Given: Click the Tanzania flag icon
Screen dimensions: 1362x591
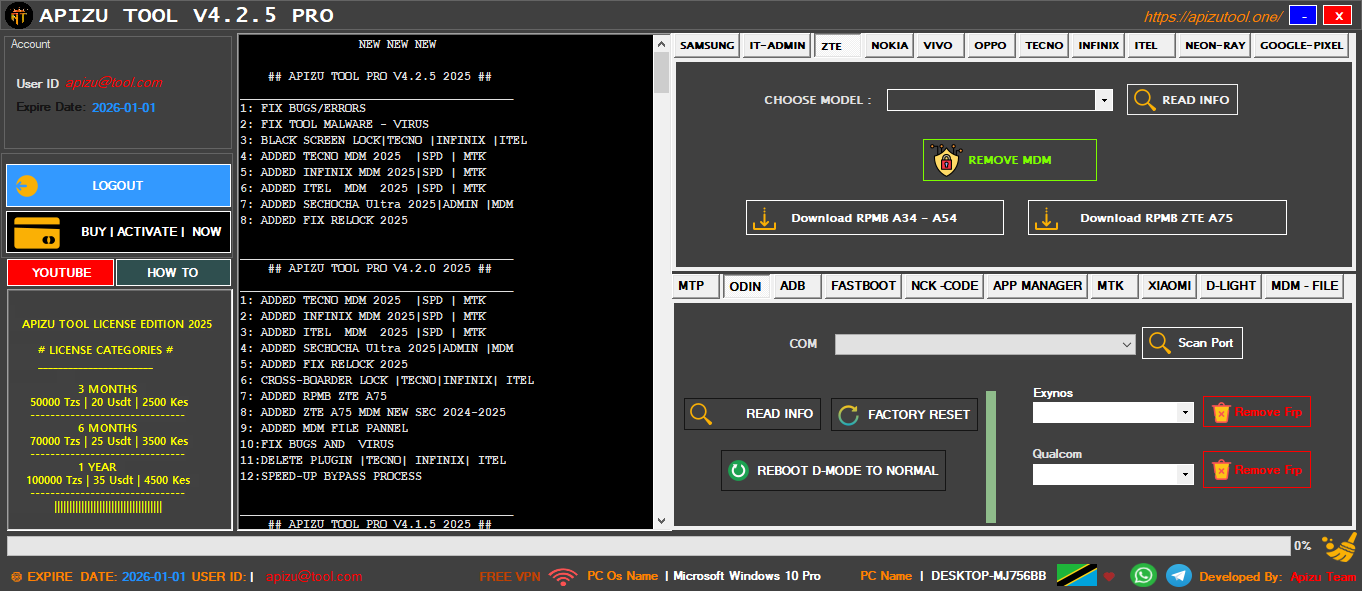Looking at the screenshot, I should 1076,576.
